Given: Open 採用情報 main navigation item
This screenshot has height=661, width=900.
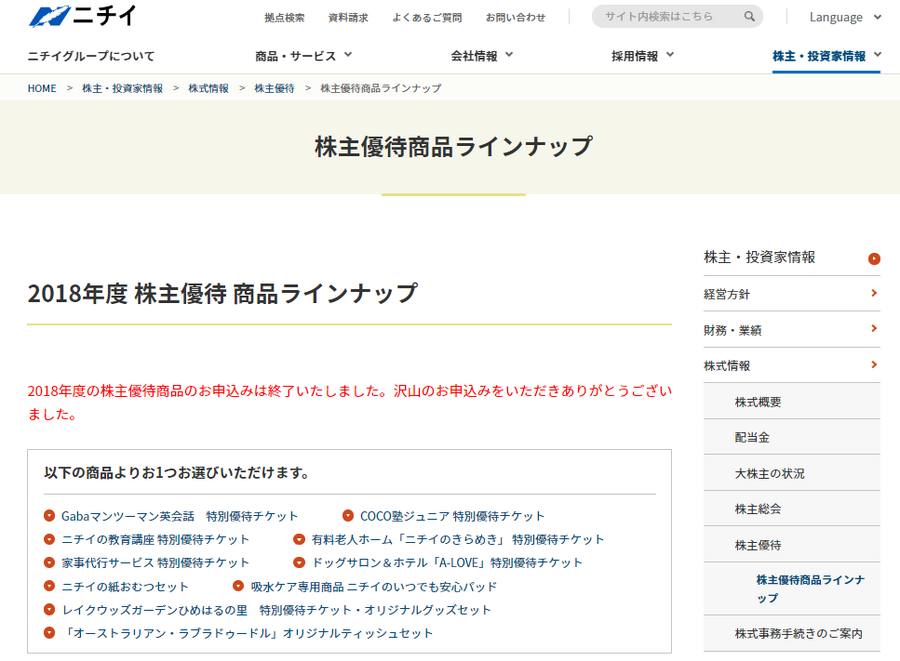Looking at the screenshot, I should [635, 56].
